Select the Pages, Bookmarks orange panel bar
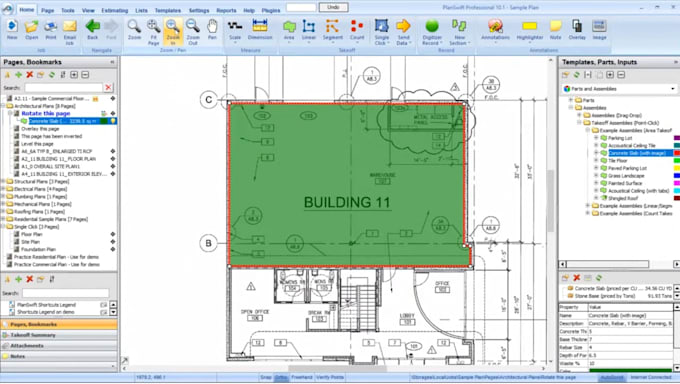 59,324
